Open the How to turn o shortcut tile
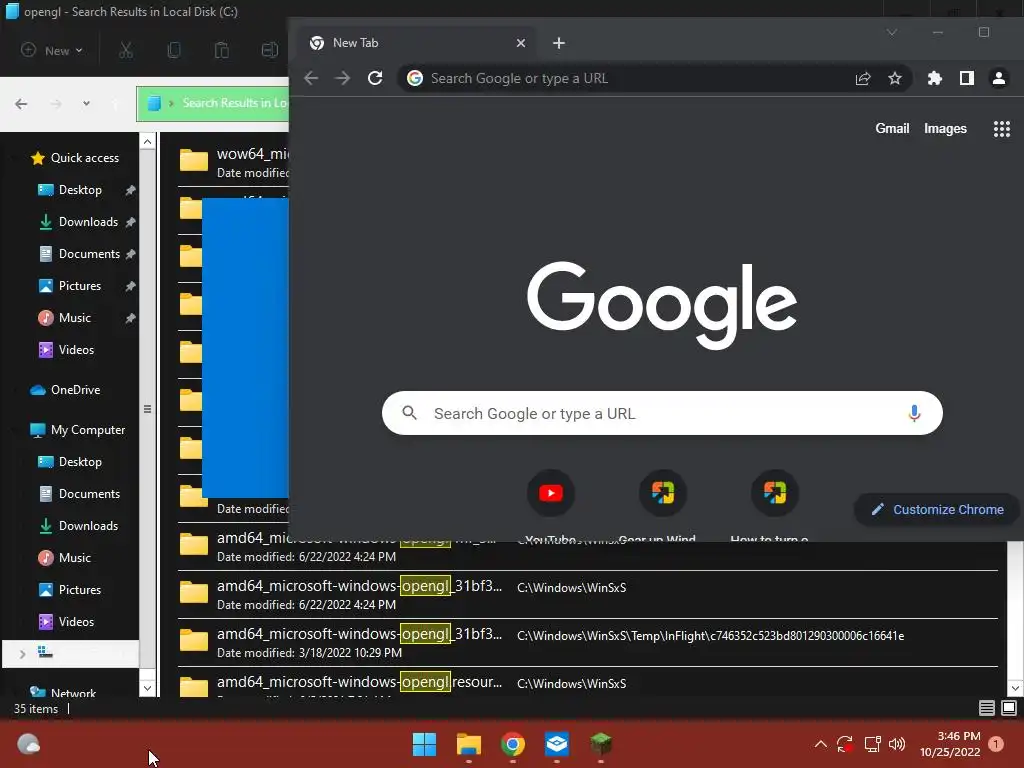This screenshot has height=768, width=1024. pyautogui.click(x=775, y=493)
